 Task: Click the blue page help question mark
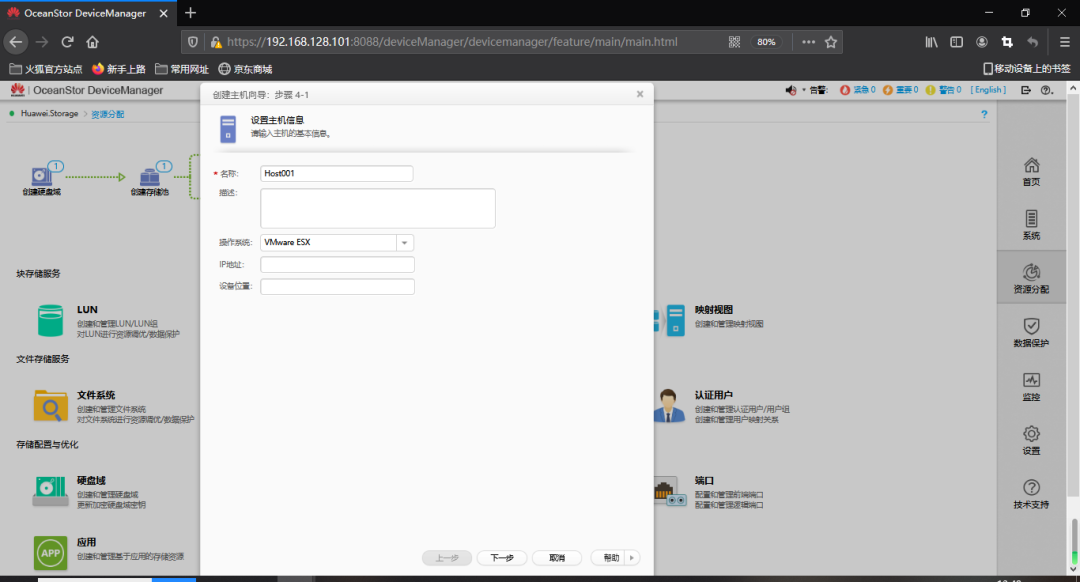[x=984, y=114]
